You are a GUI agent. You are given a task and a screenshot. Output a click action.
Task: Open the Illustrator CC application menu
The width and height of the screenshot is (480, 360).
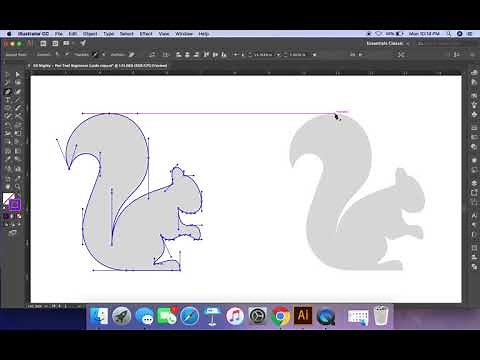point(33,34)
